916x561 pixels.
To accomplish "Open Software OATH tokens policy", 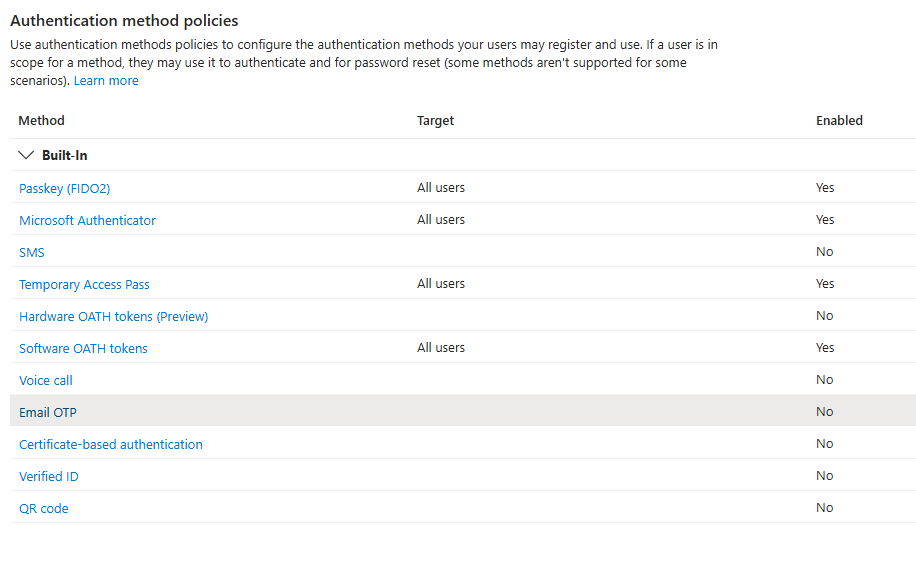I will (83, 348).
